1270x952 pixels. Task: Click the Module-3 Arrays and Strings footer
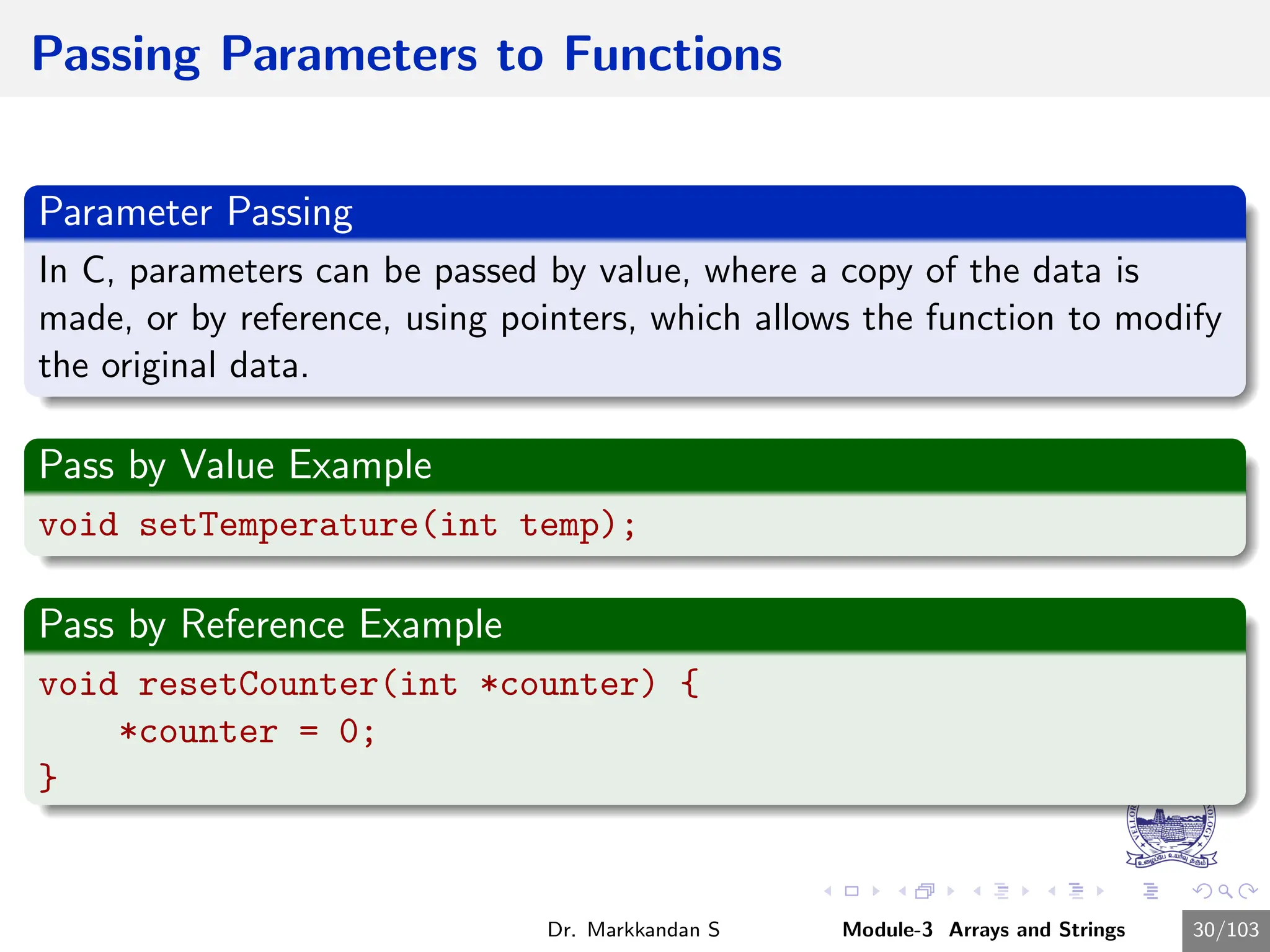click(x=984, y=930)
